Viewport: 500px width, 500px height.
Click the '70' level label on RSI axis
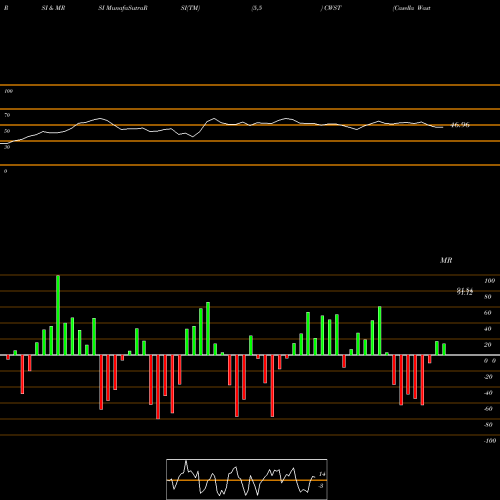tap(7, 115)
